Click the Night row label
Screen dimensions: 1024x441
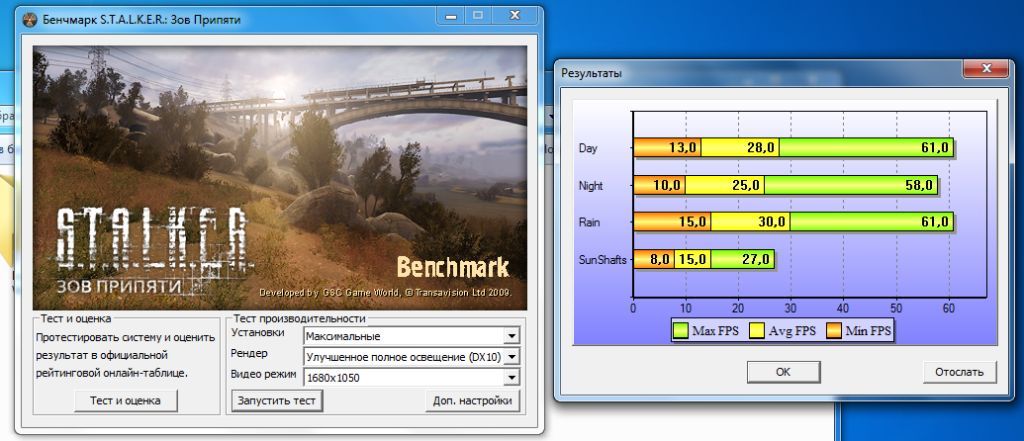click(591, 186)
